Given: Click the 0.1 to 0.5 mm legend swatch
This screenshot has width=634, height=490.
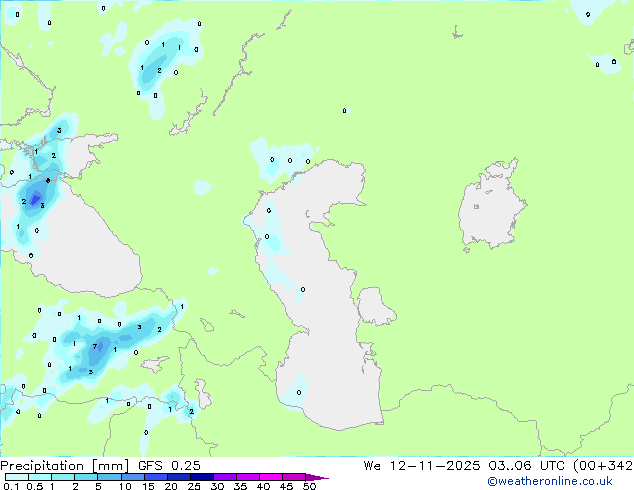Looking at the screenshot, I should (17, 477).
